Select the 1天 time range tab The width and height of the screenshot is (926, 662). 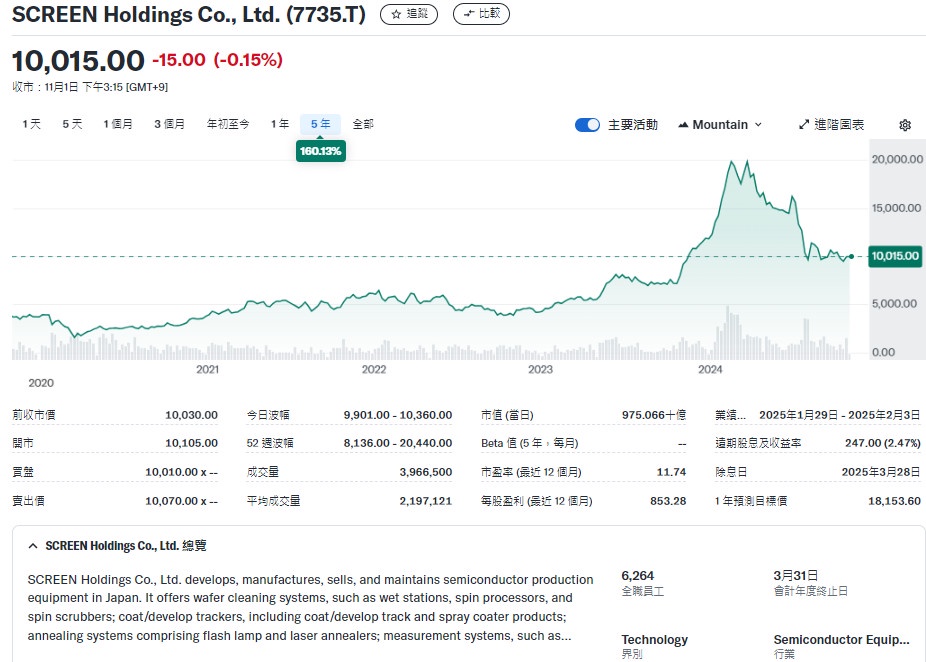[x=32, y=124]
